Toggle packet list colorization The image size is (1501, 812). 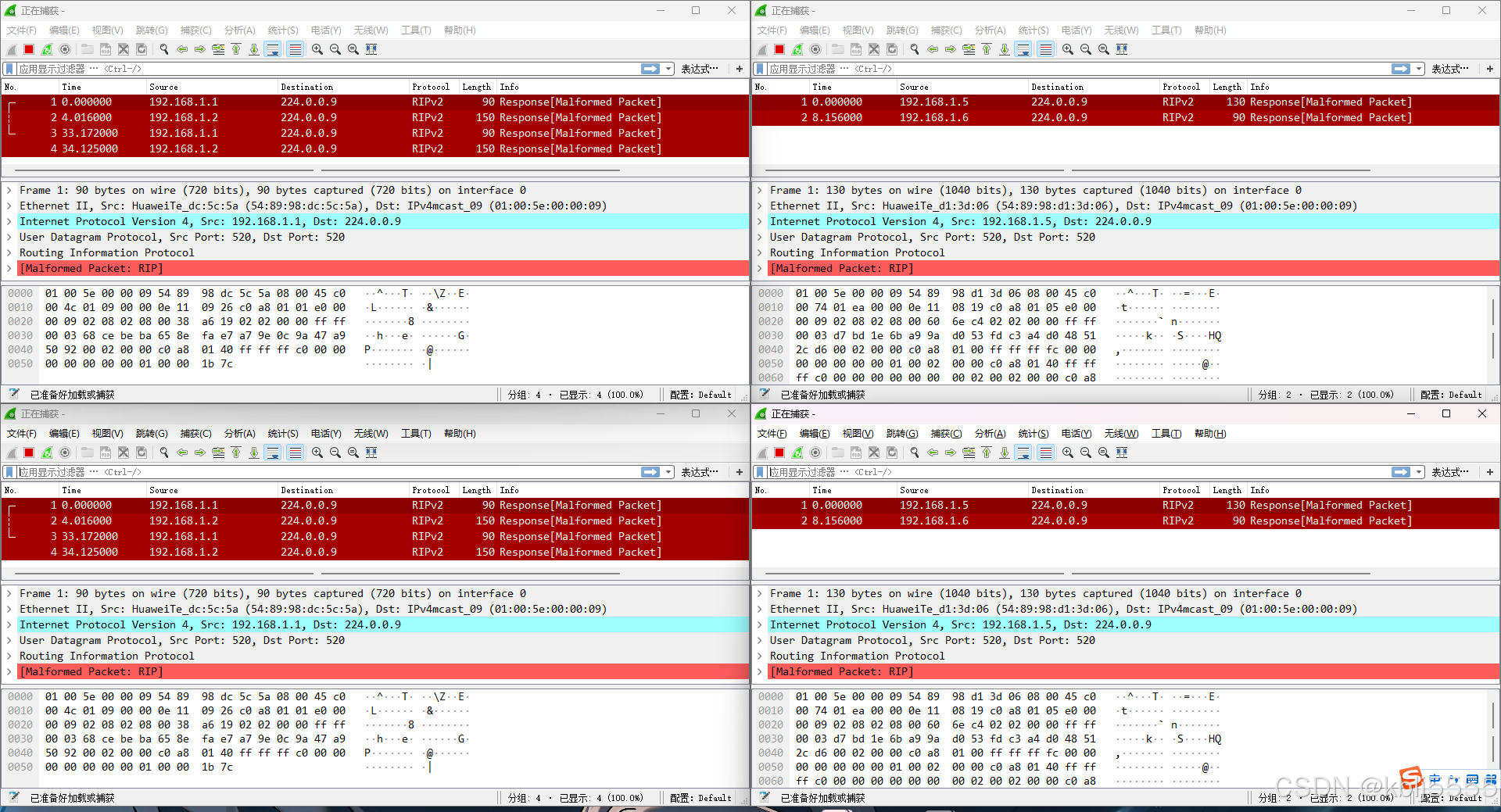tap(295, 49)
